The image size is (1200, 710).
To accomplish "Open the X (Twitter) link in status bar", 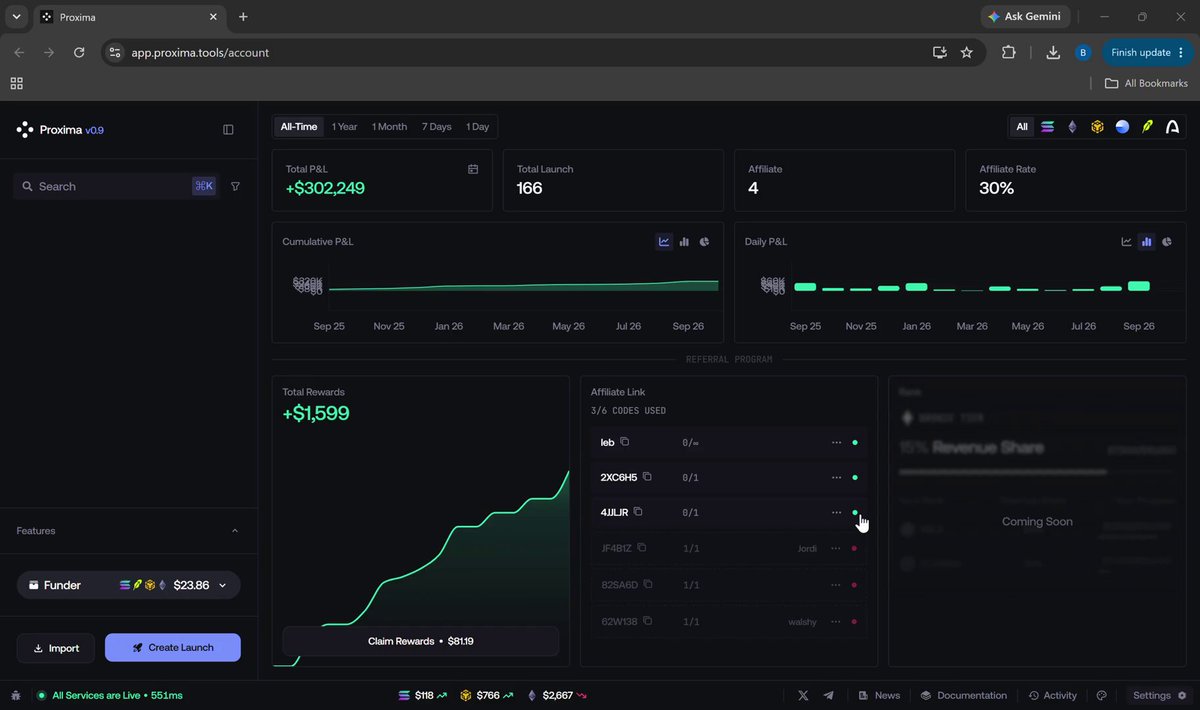I will (x=804, y=695).
